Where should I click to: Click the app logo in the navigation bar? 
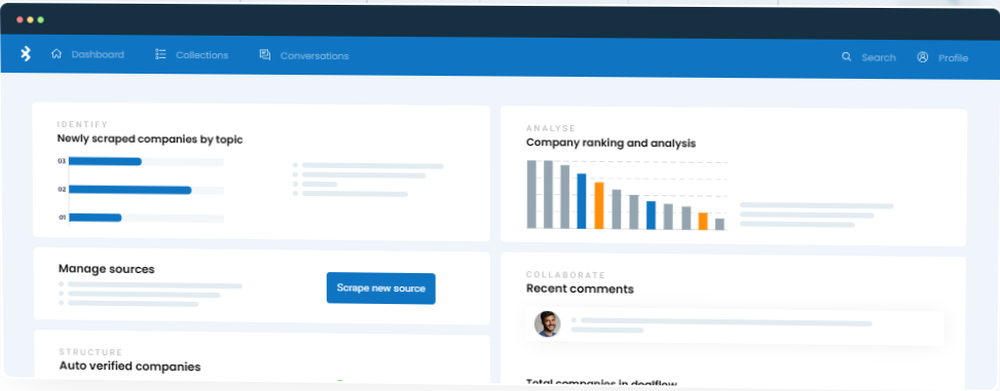coord(26,54)
